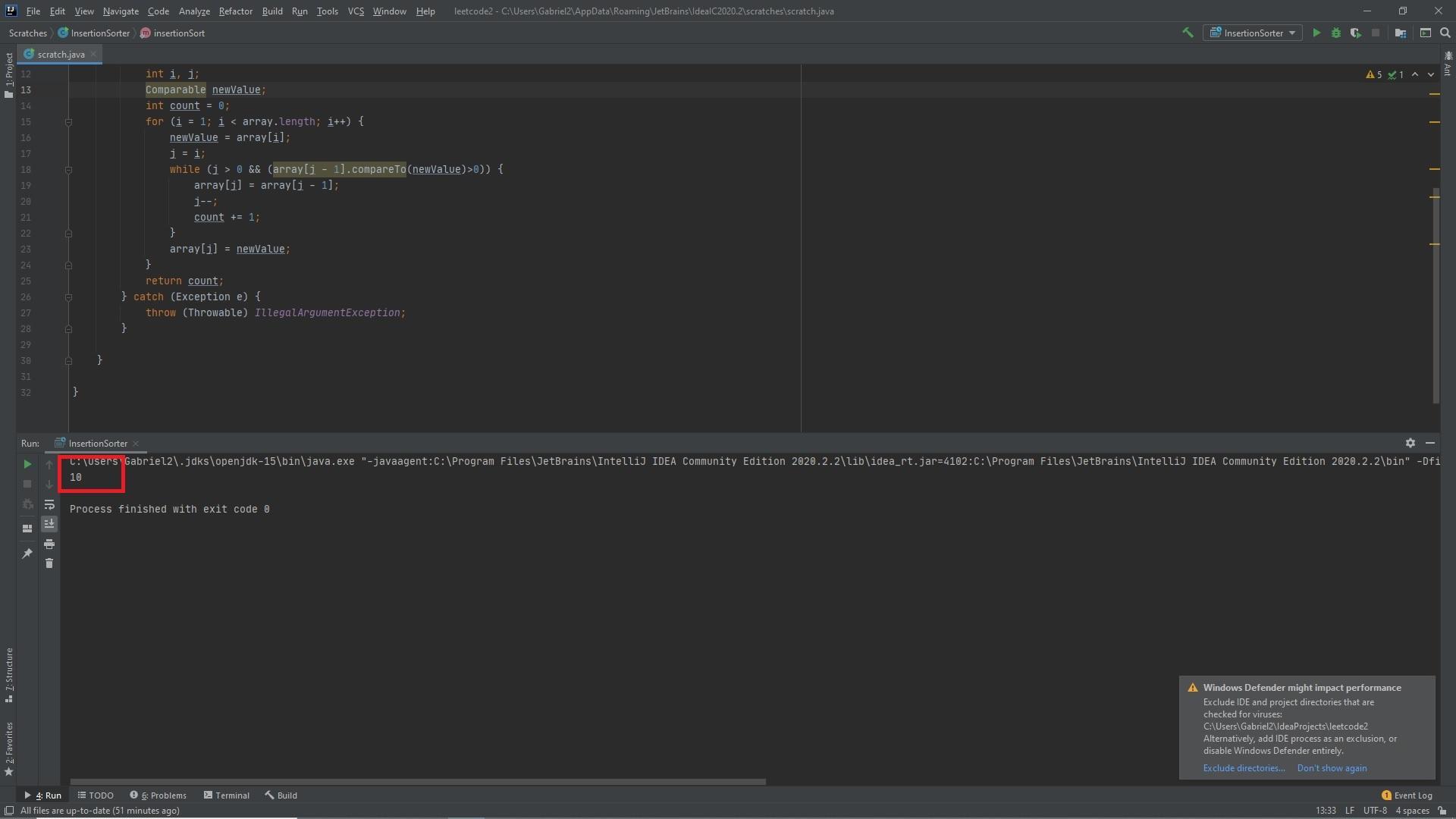1456x819 pixels.
Task: Click Don't show again in notification
Action: [x=1332, y=768]
